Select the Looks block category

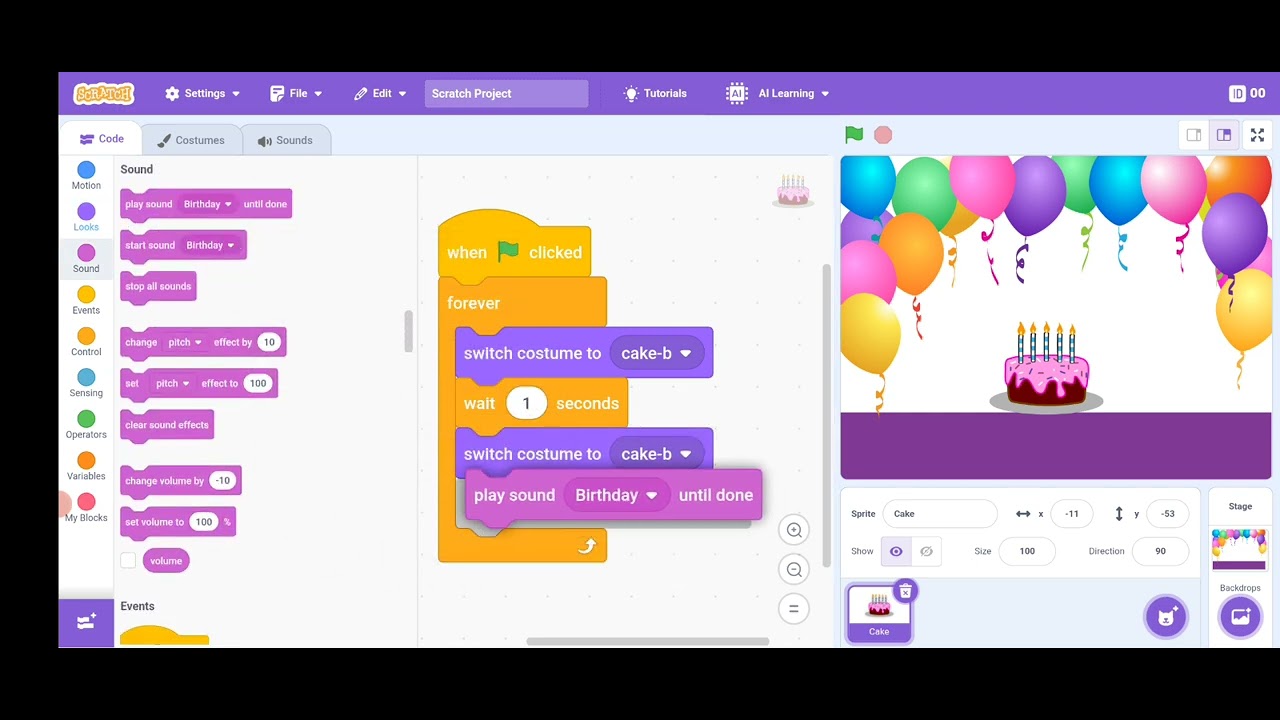(x=86, y=218)
